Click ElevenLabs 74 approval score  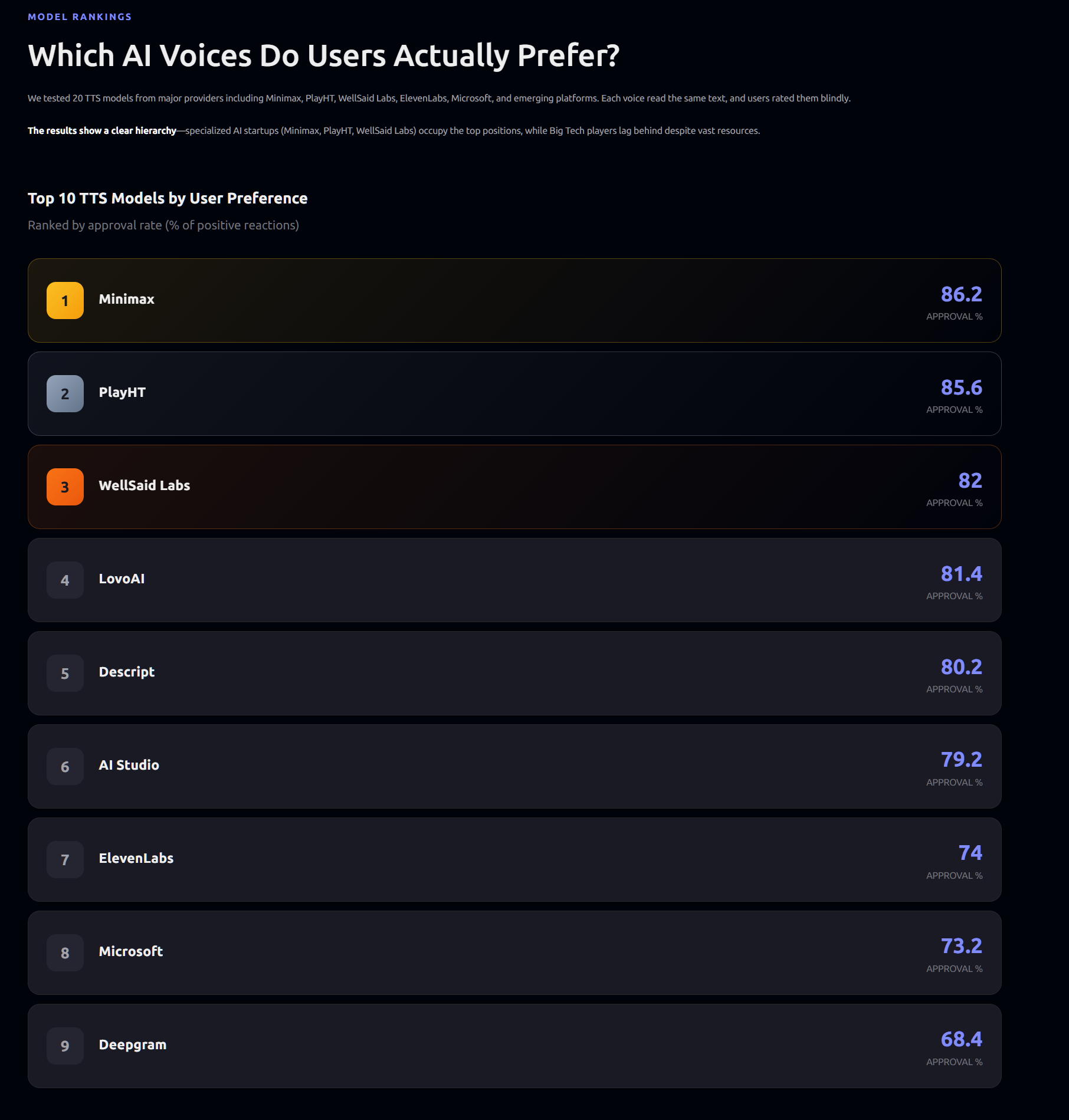[970, 852]
